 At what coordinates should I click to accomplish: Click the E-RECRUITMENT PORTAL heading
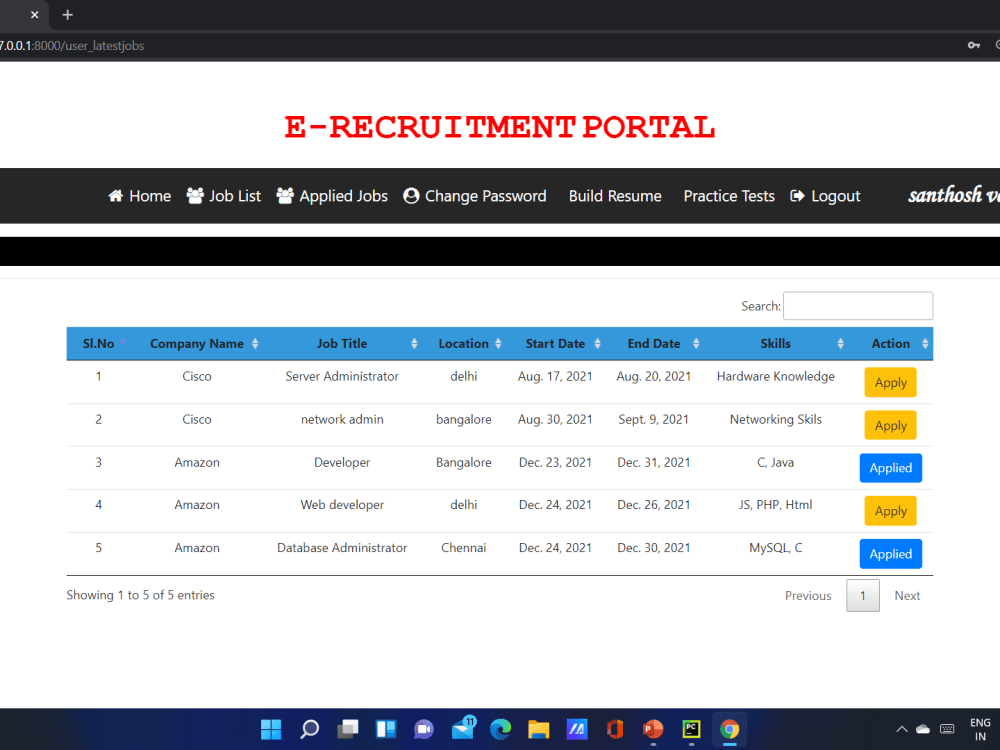499,126
